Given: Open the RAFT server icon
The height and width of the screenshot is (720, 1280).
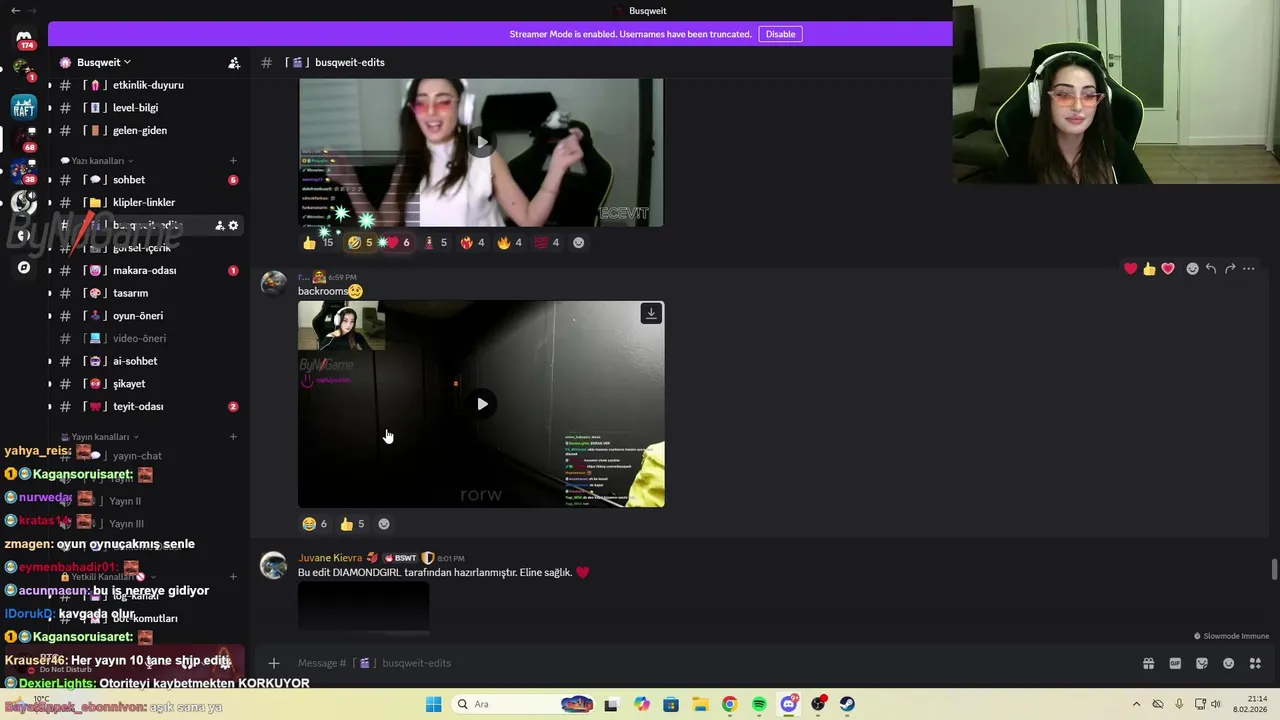Looking at the screenshot, I should pos(24,108).
